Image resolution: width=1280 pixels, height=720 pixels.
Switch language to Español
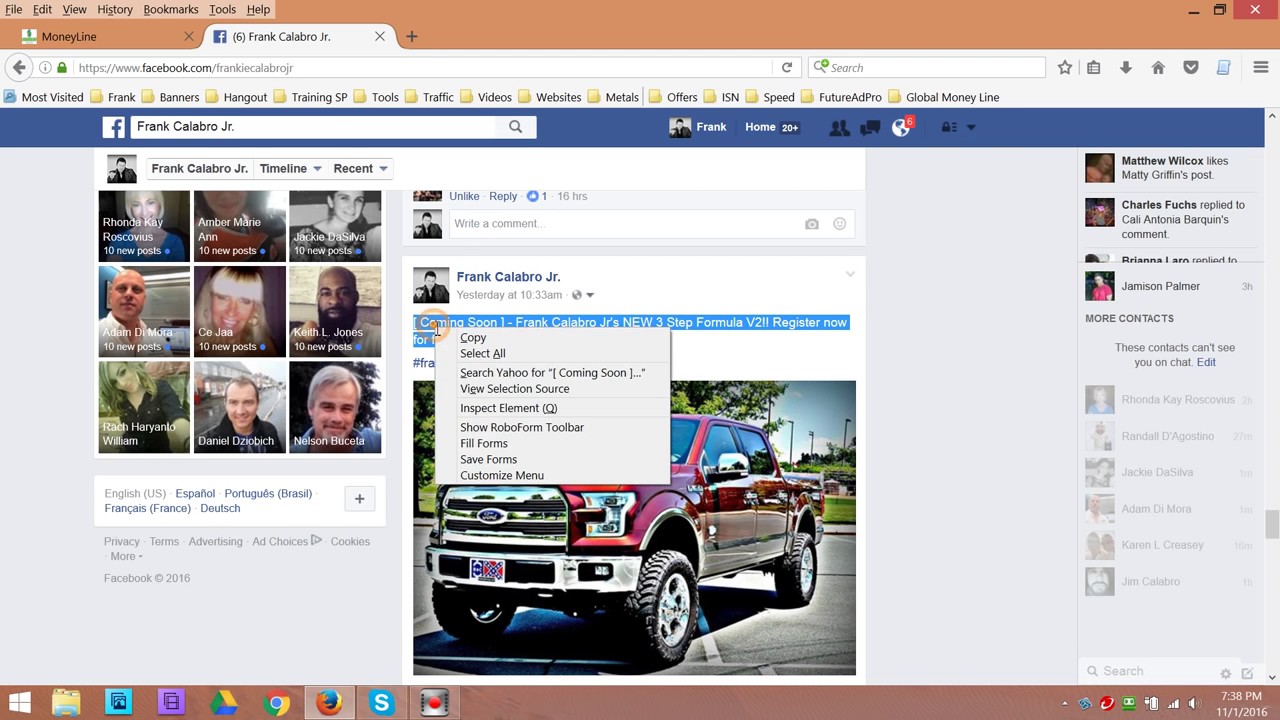click(195, 493)
